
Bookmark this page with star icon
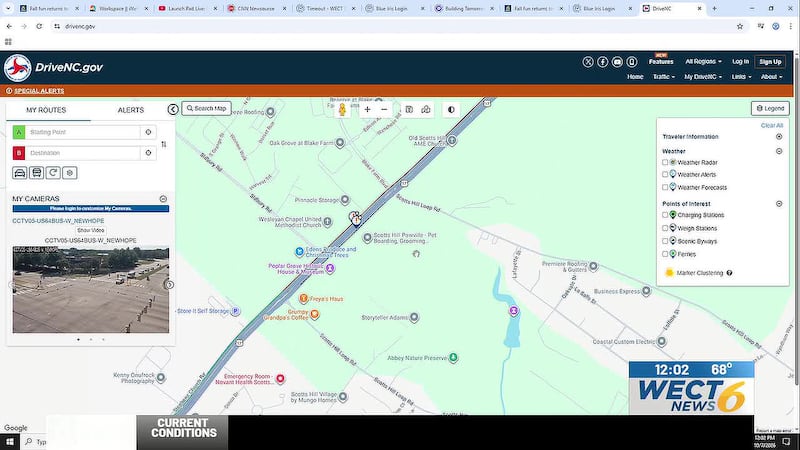(x=740, y=27)
